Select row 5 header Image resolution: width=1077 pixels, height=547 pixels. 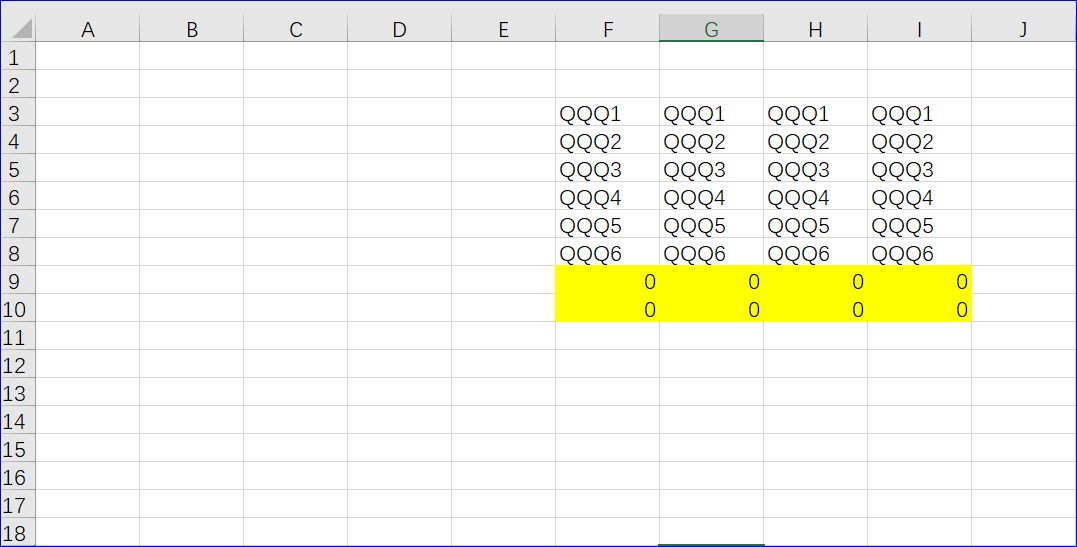tap(19, 168)
